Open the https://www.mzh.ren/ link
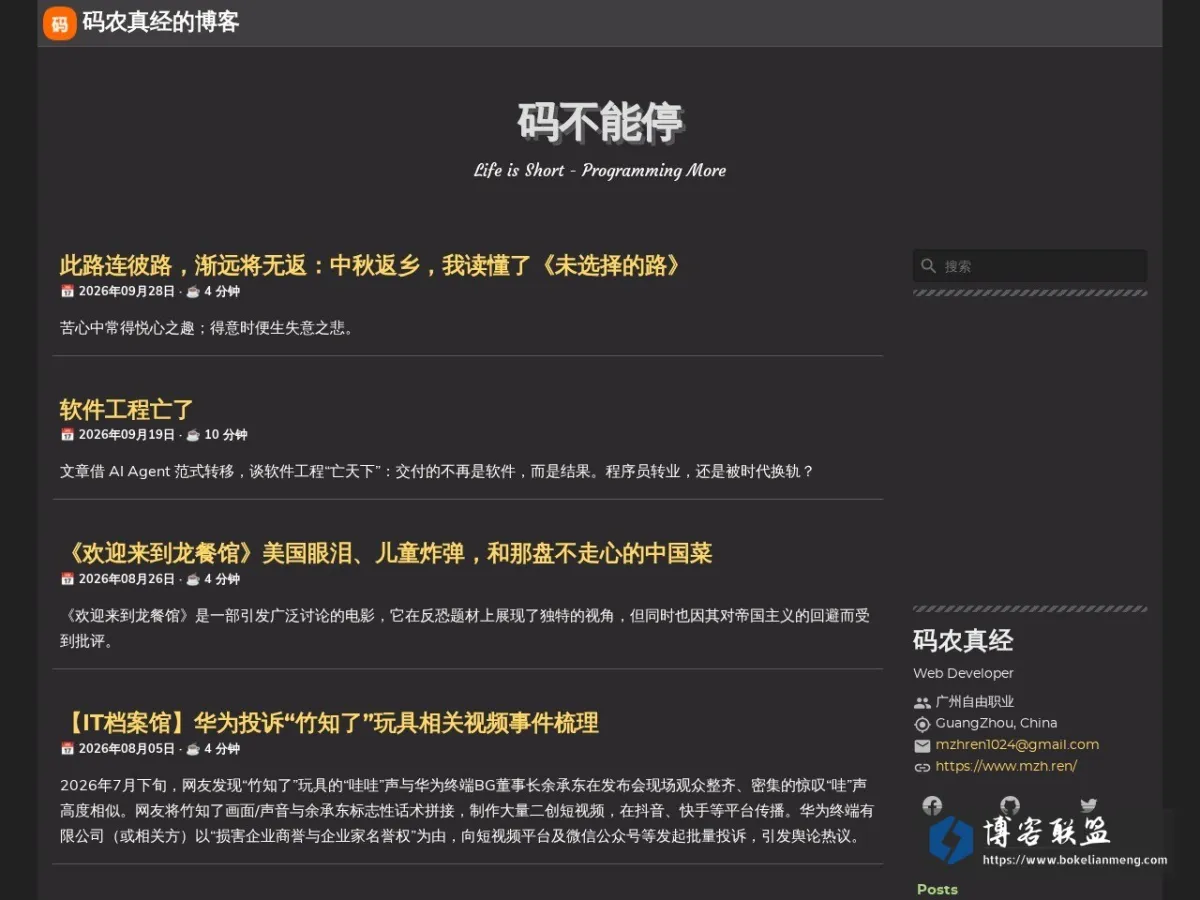Viewport: 1200px width, 900px height. 1006,767
